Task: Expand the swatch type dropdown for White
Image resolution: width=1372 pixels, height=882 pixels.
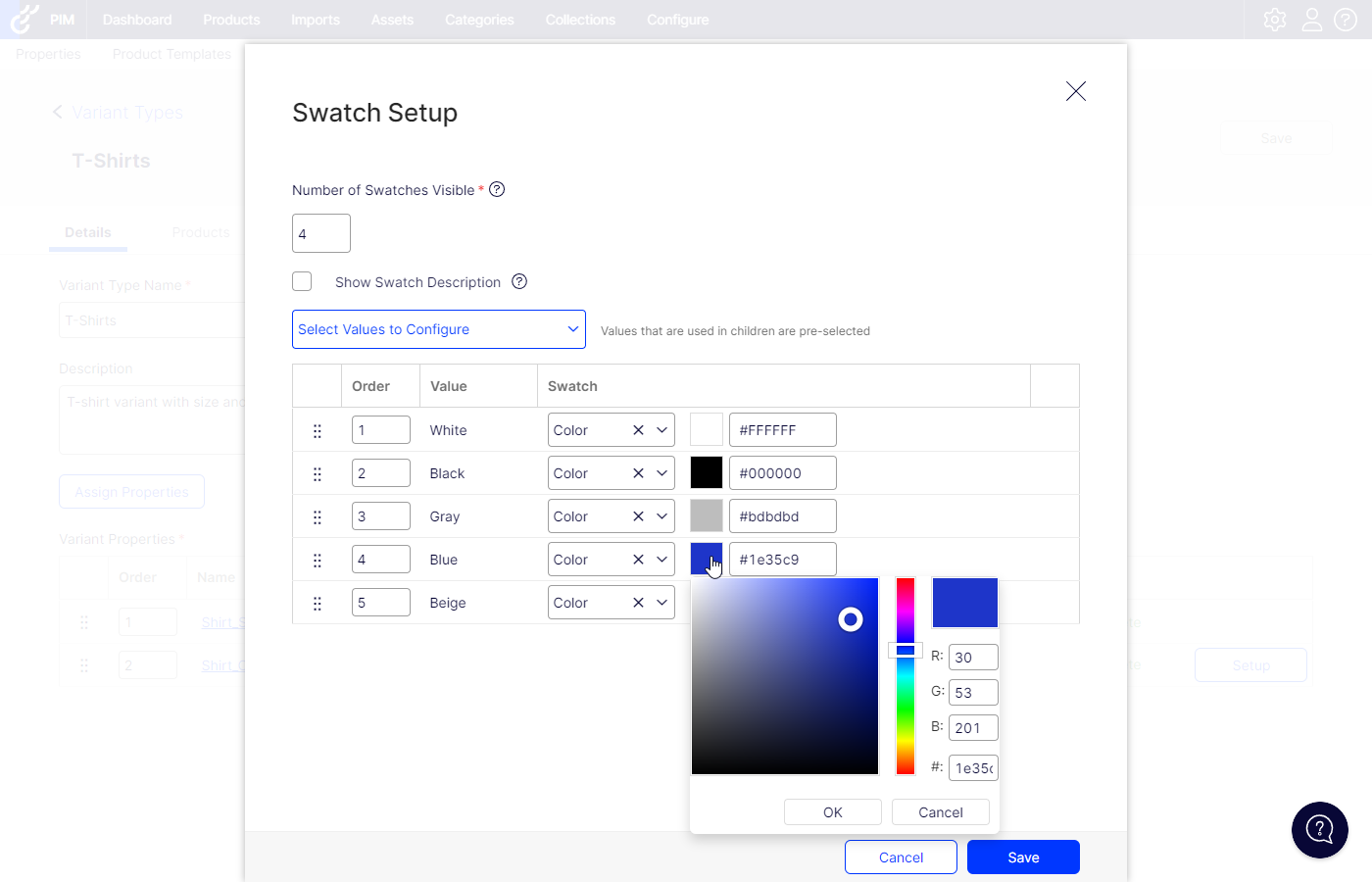Action: coord(662,430)
